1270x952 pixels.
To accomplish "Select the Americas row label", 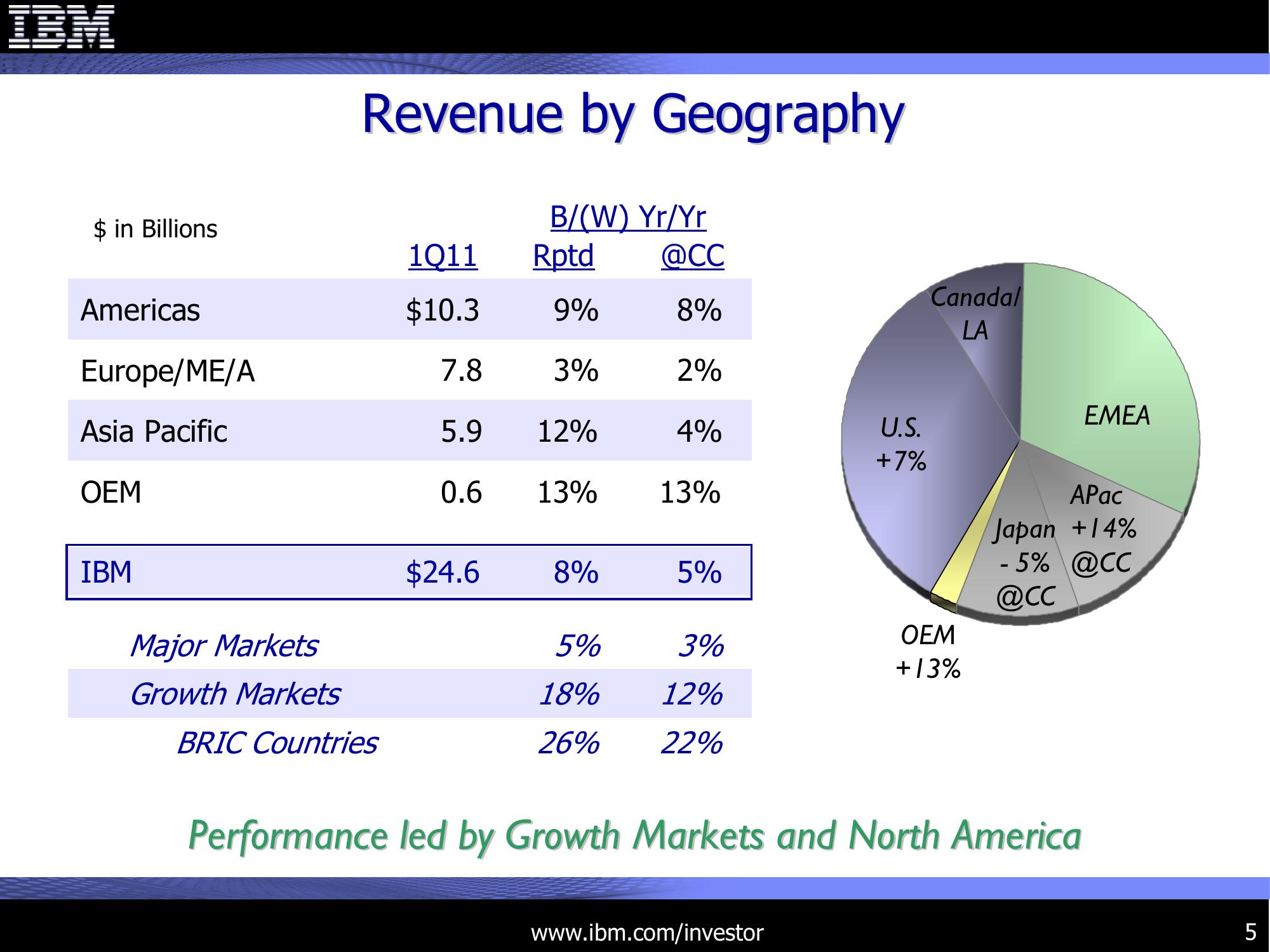I will pos(140,310).
